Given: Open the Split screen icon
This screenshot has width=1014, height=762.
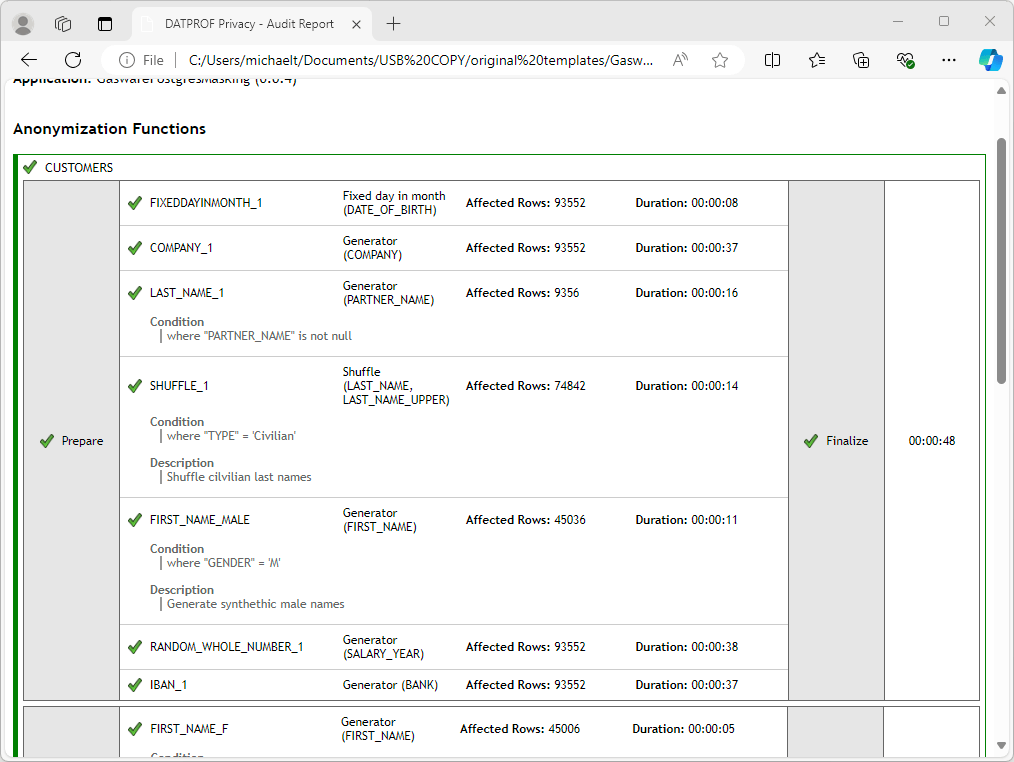Looking at the screenshot, I should point(772,60).
